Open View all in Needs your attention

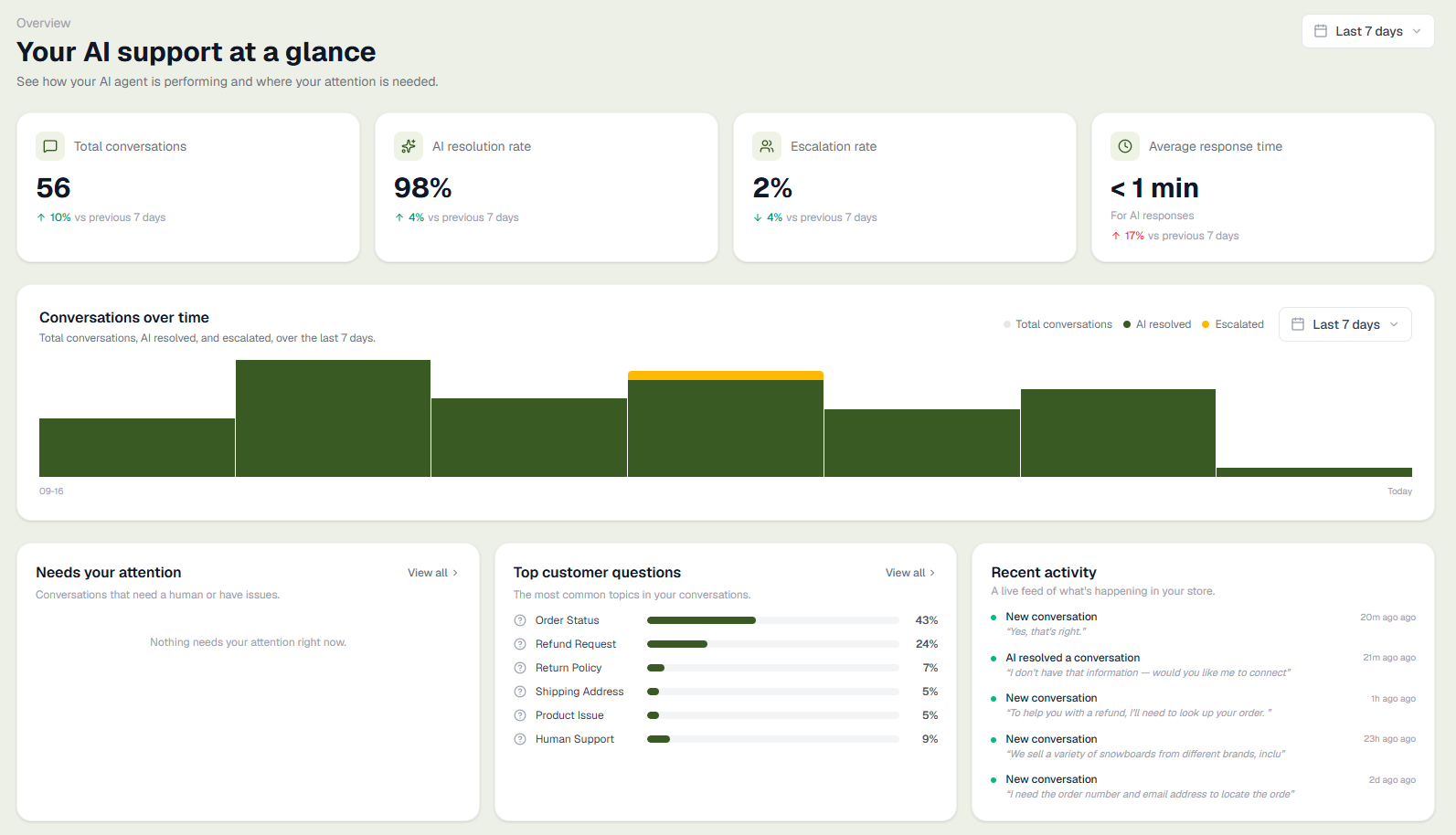433,573
